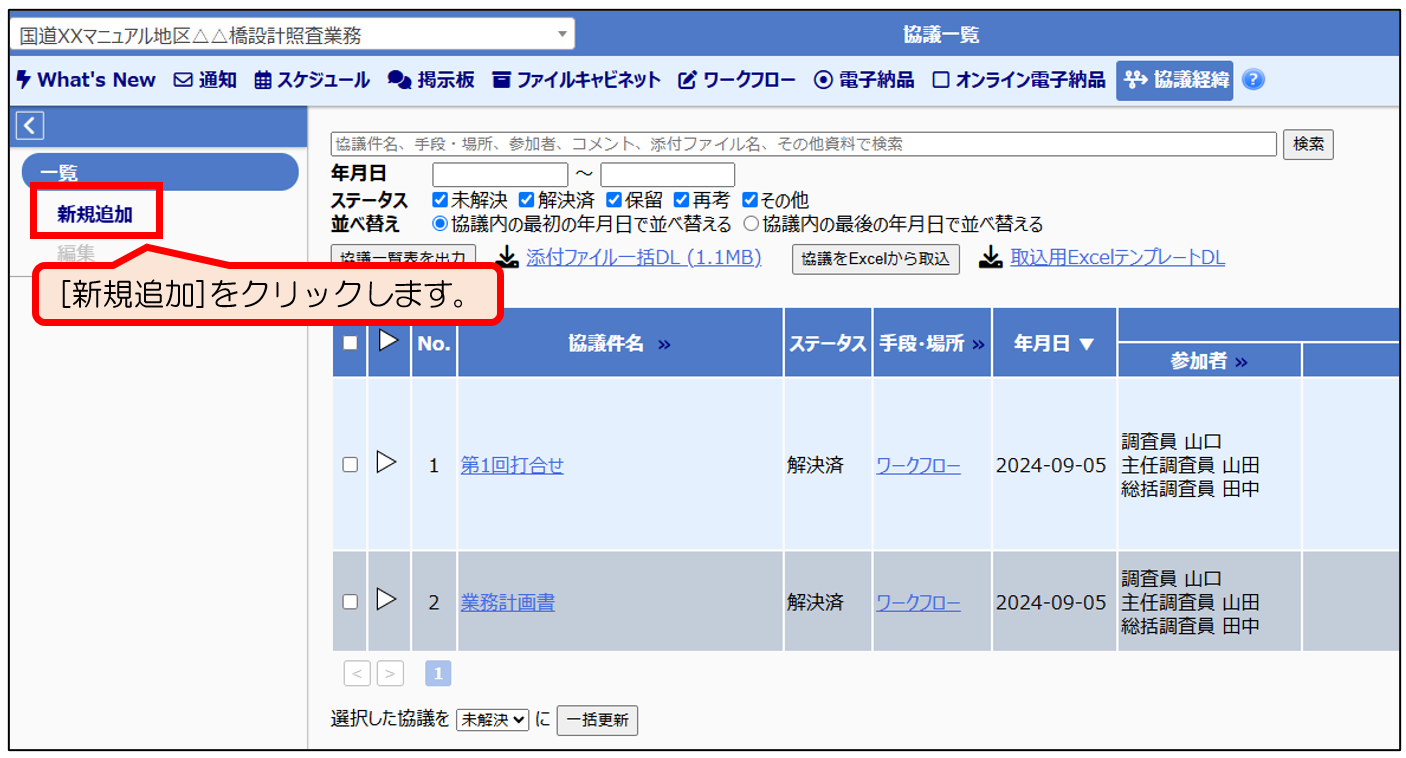Click the 一括更新 button
Viewport: 1406px width, 758px height.
coord(597,720)
